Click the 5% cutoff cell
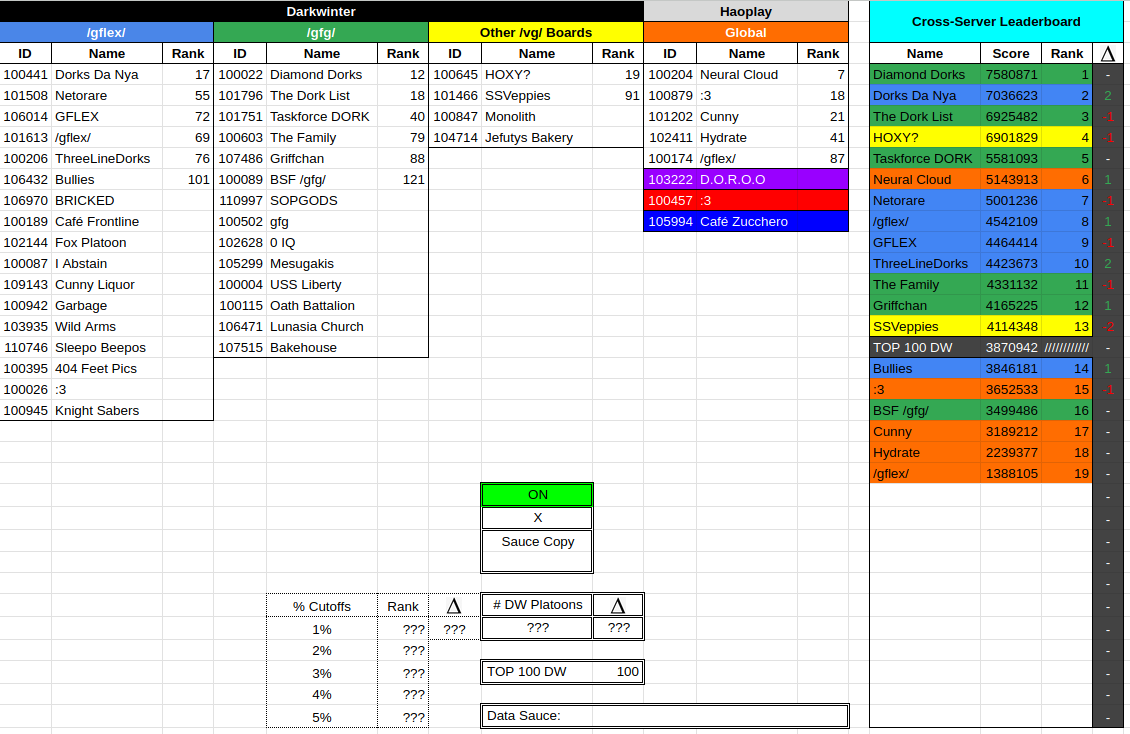Viewport: 1130px width, 734px height. click(321, 717)
